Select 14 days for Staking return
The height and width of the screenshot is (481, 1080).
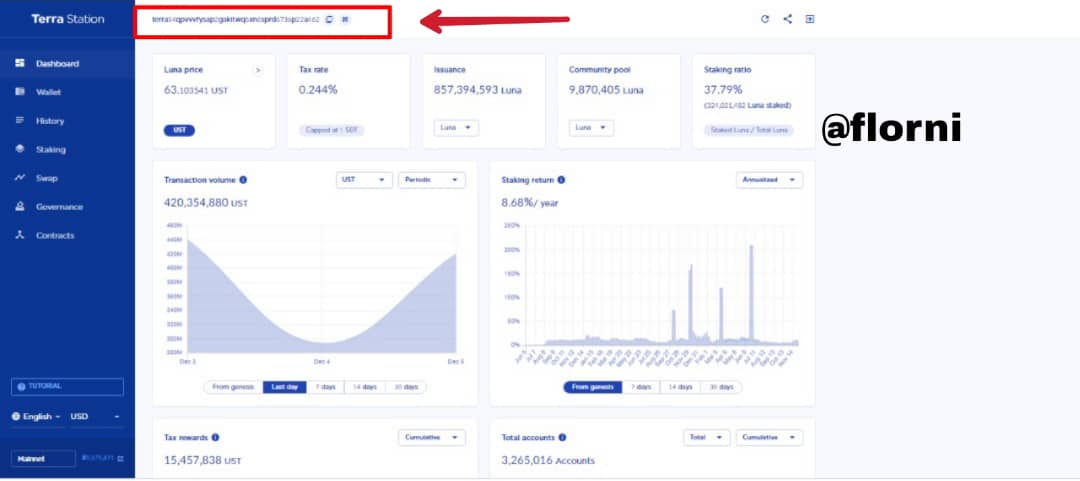coord(680,387)
